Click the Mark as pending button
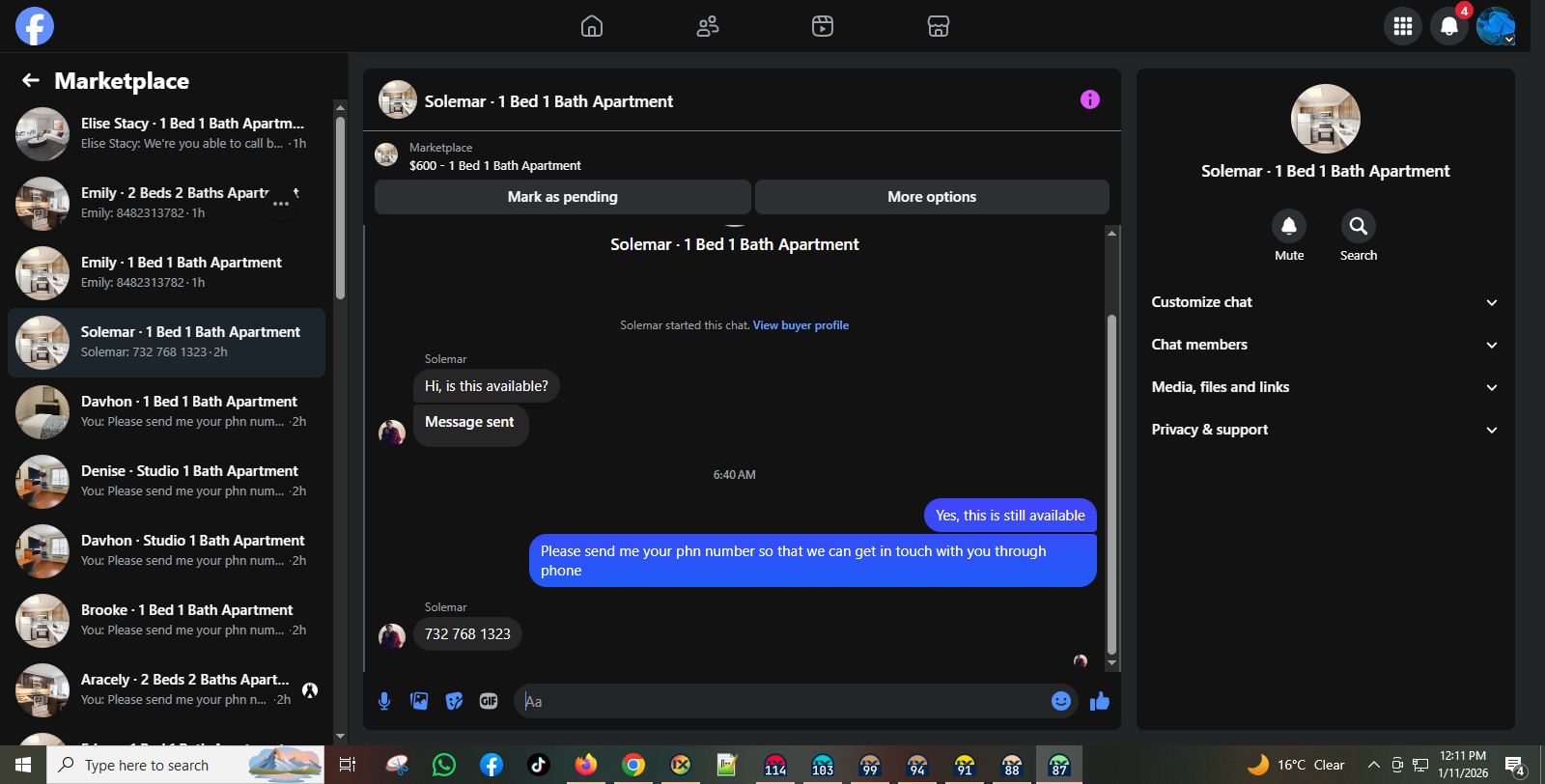The width and height of the screenshot is (1545, 784). click(x=563, y=197)
